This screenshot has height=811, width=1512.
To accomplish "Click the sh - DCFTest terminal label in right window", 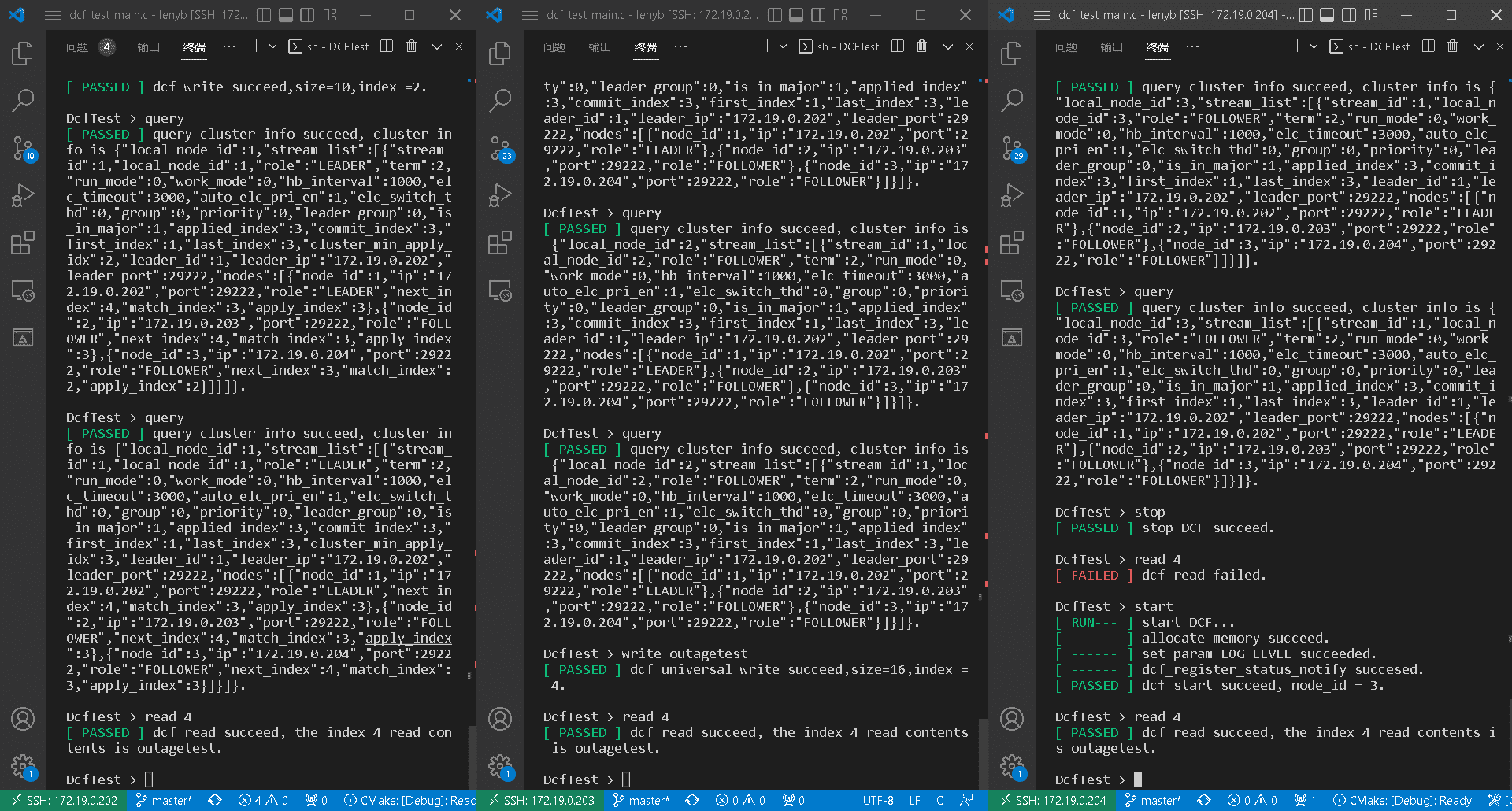I will coord(1369,46).
